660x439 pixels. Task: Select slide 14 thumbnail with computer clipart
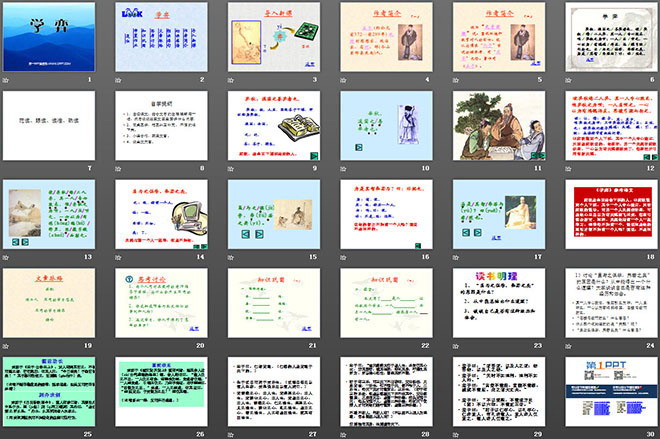coord(162,215)
